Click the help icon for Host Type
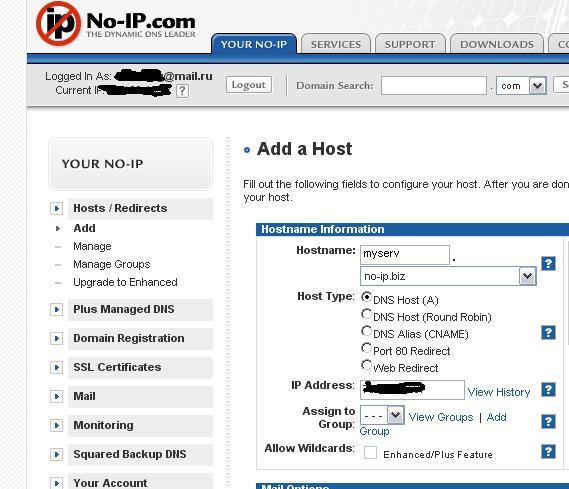 tap(548, 332)
